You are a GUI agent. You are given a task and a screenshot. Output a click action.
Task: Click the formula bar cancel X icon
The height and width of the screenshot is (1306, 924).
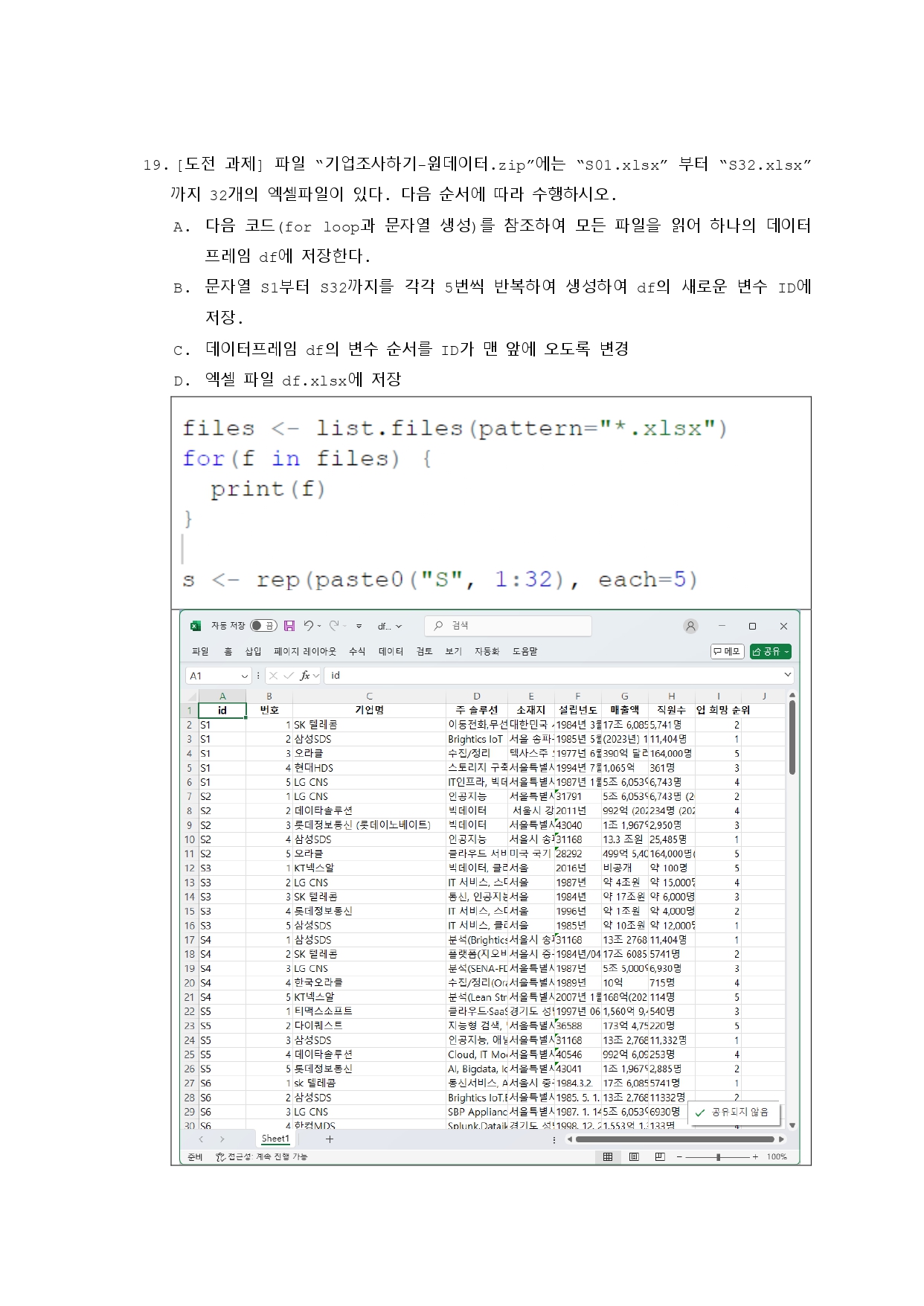tap(273, 676)
